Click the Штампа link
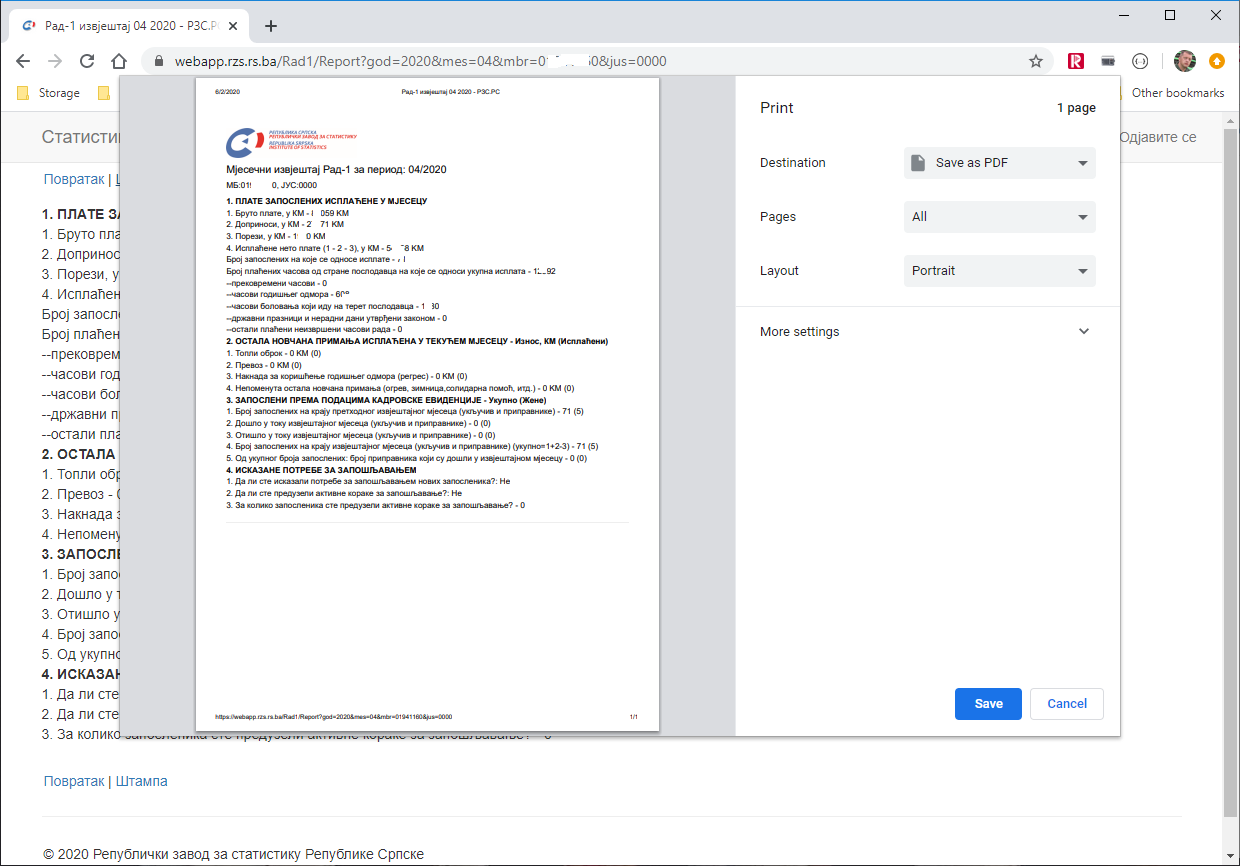The width and height of the screenshot is (1240, 866). pos(142,781)
